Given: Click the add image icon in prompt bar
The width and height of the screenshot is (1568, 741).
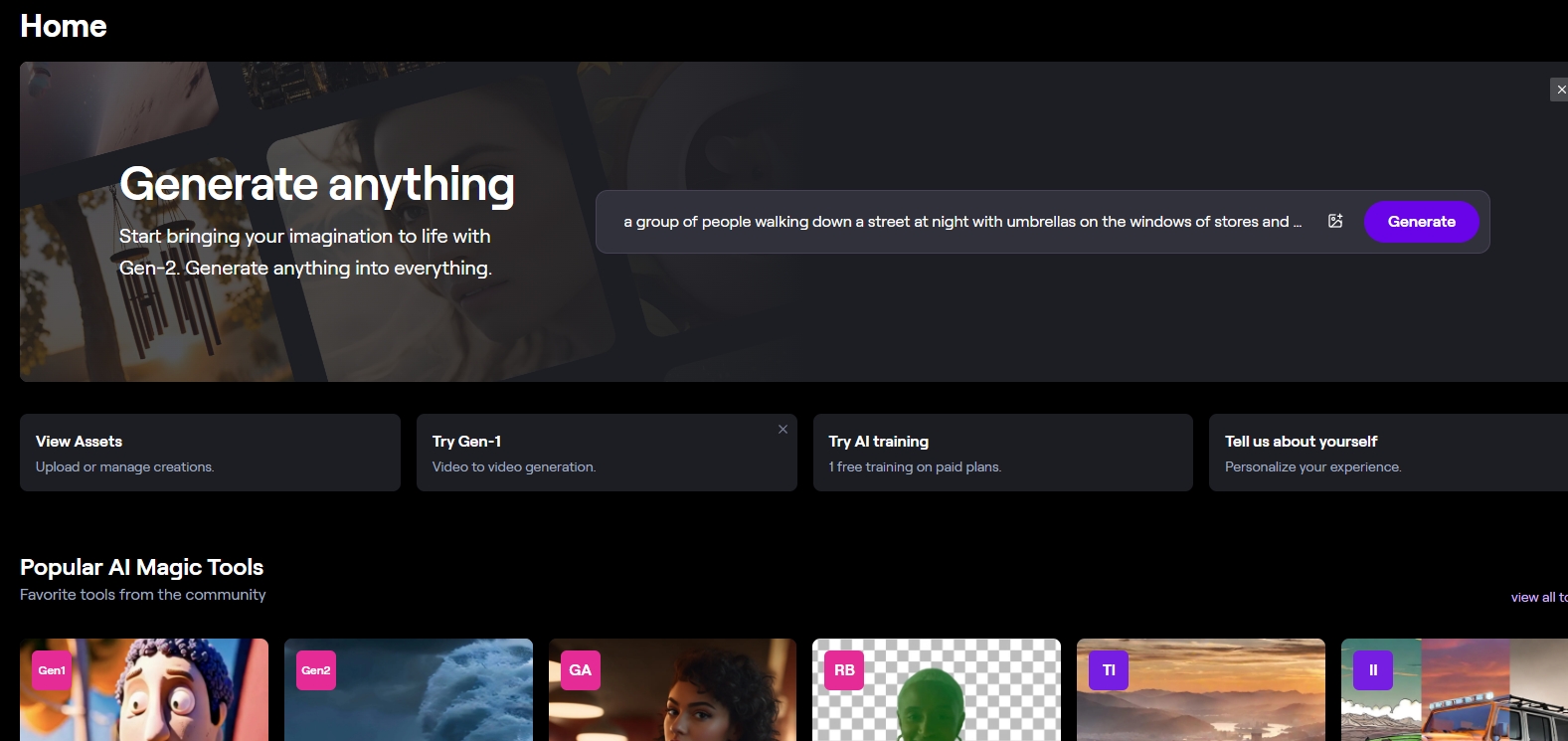Looking at the screenshot, I should point(1335,221).
